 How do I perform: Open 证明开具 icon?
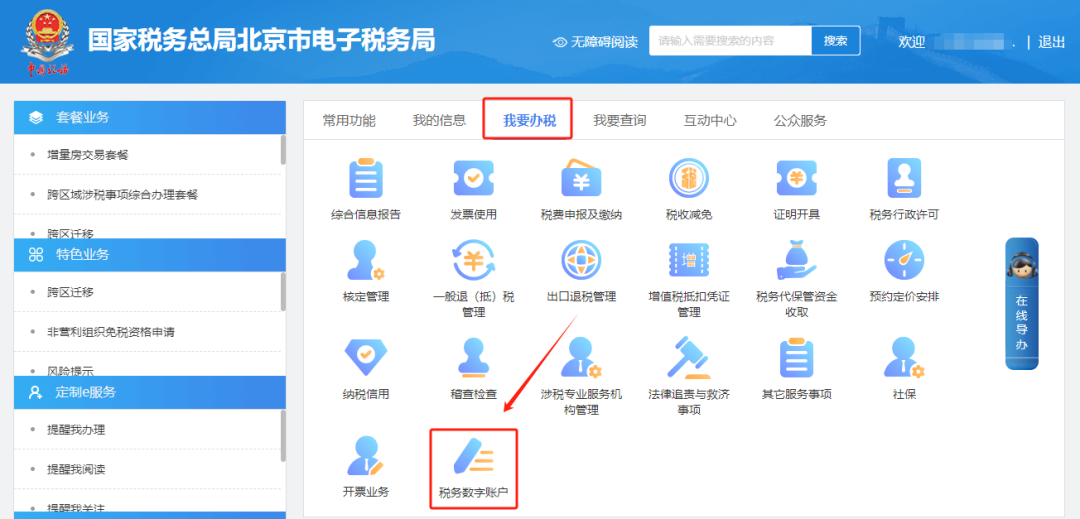click(796, 178)
